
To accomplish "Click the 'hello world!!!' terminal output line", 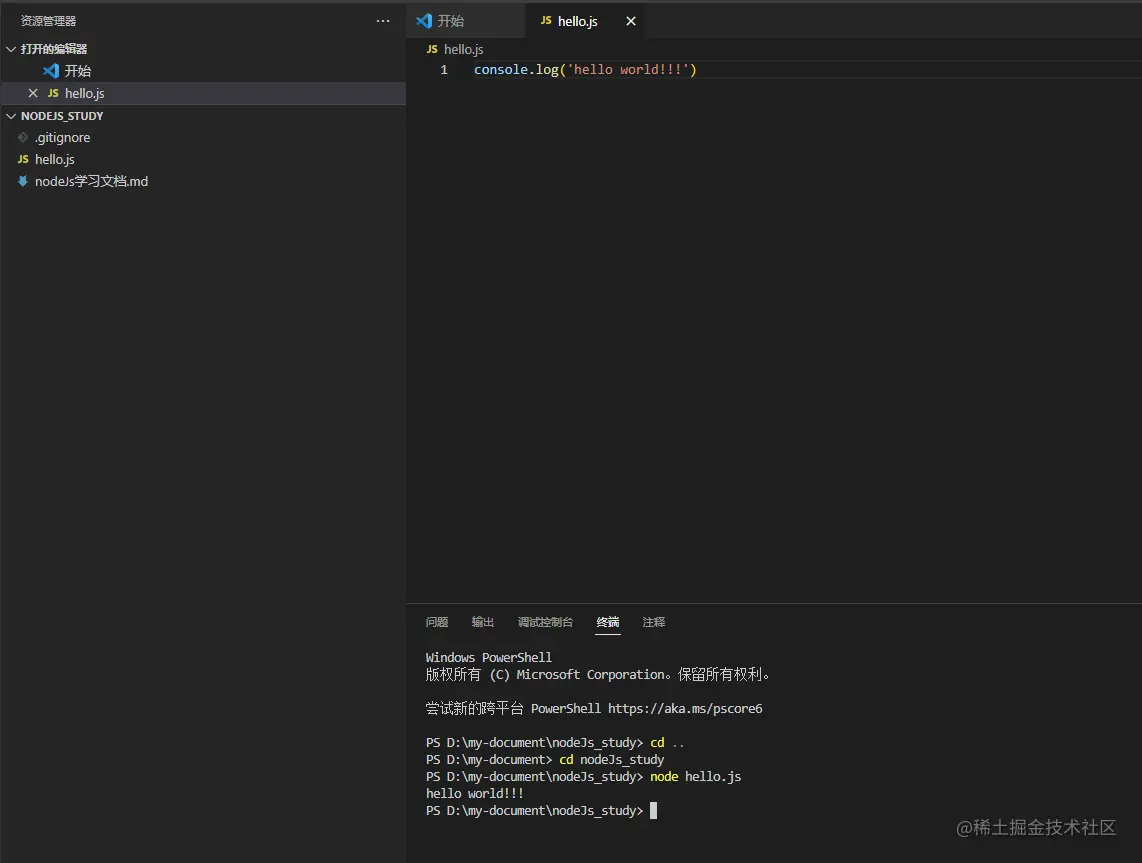I will tap(475, 794).
